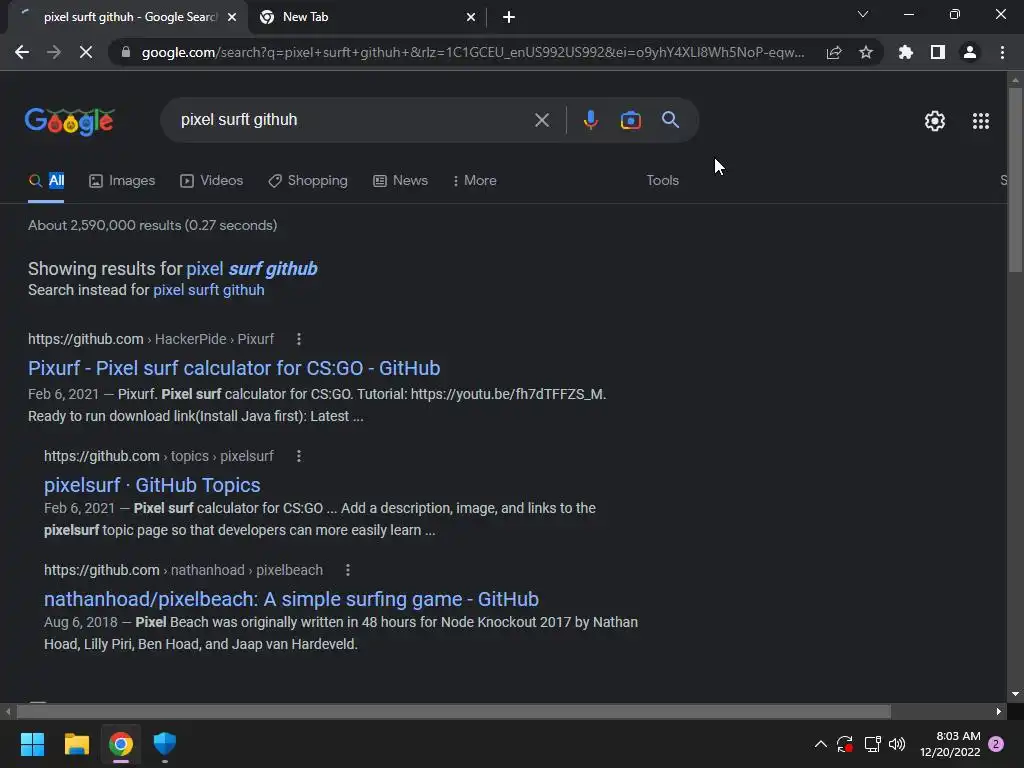Close the New Tab tab

471,18
